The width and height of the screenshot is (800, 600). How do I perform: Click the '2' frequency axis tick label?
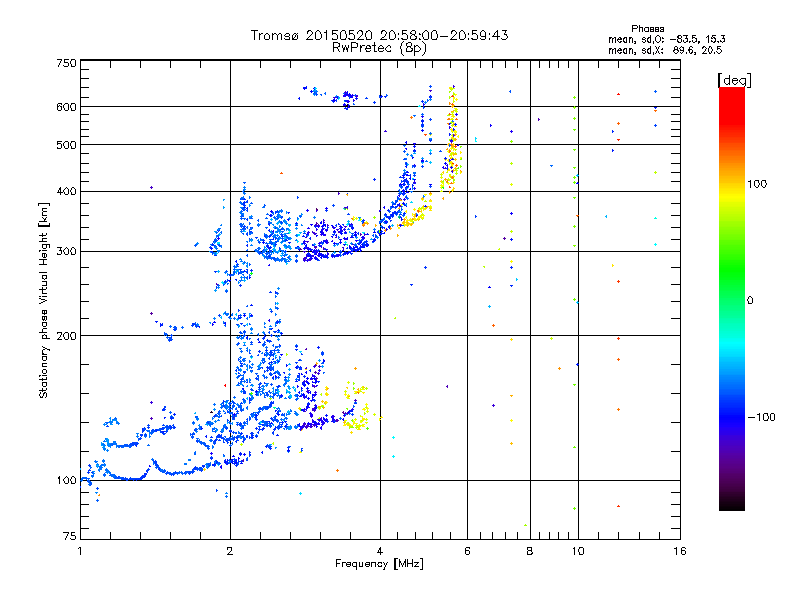pyautogui.click(x=230, y=551)
